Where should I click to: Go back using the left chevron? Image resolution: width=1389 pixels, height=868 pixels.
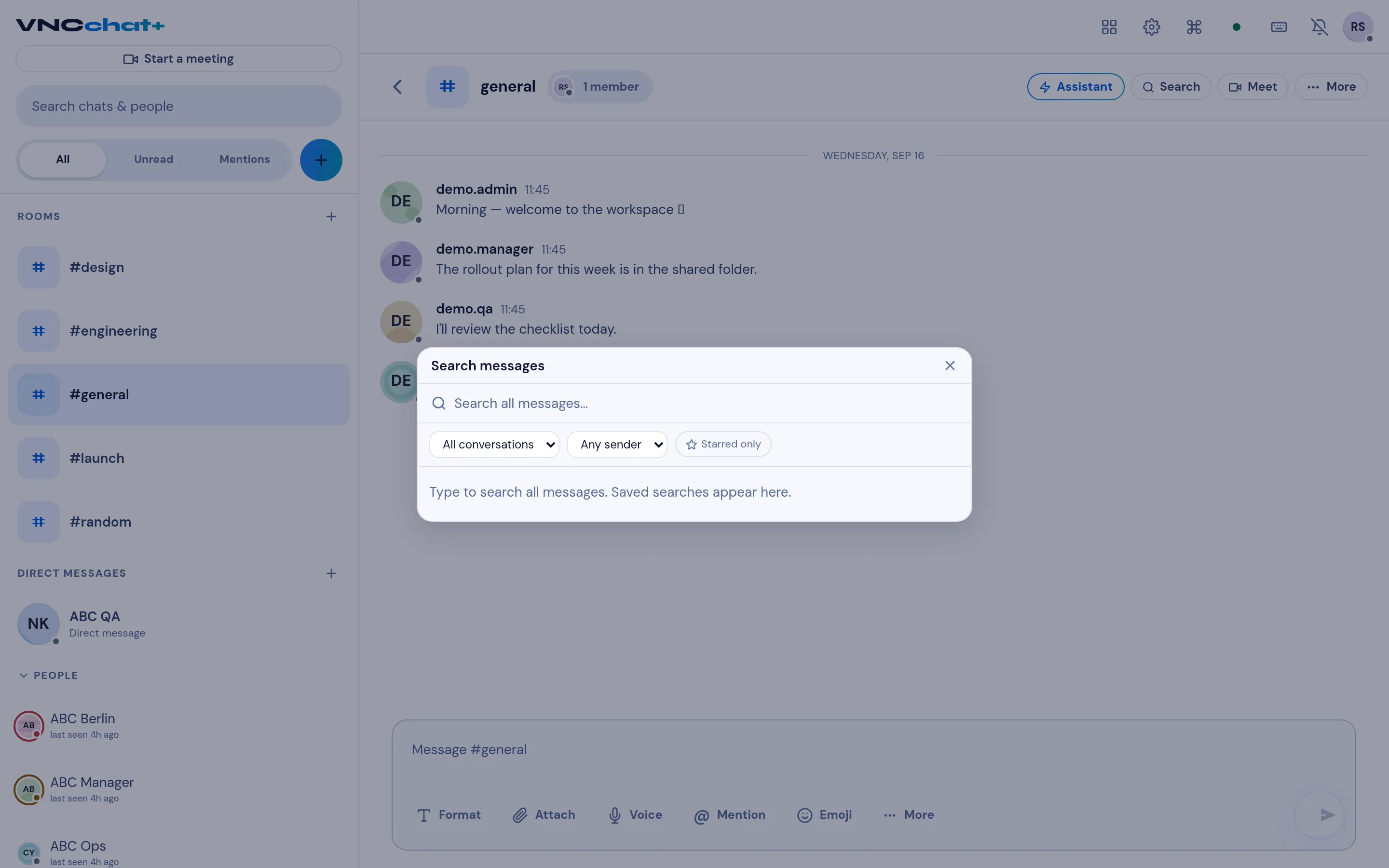[398, 87]
